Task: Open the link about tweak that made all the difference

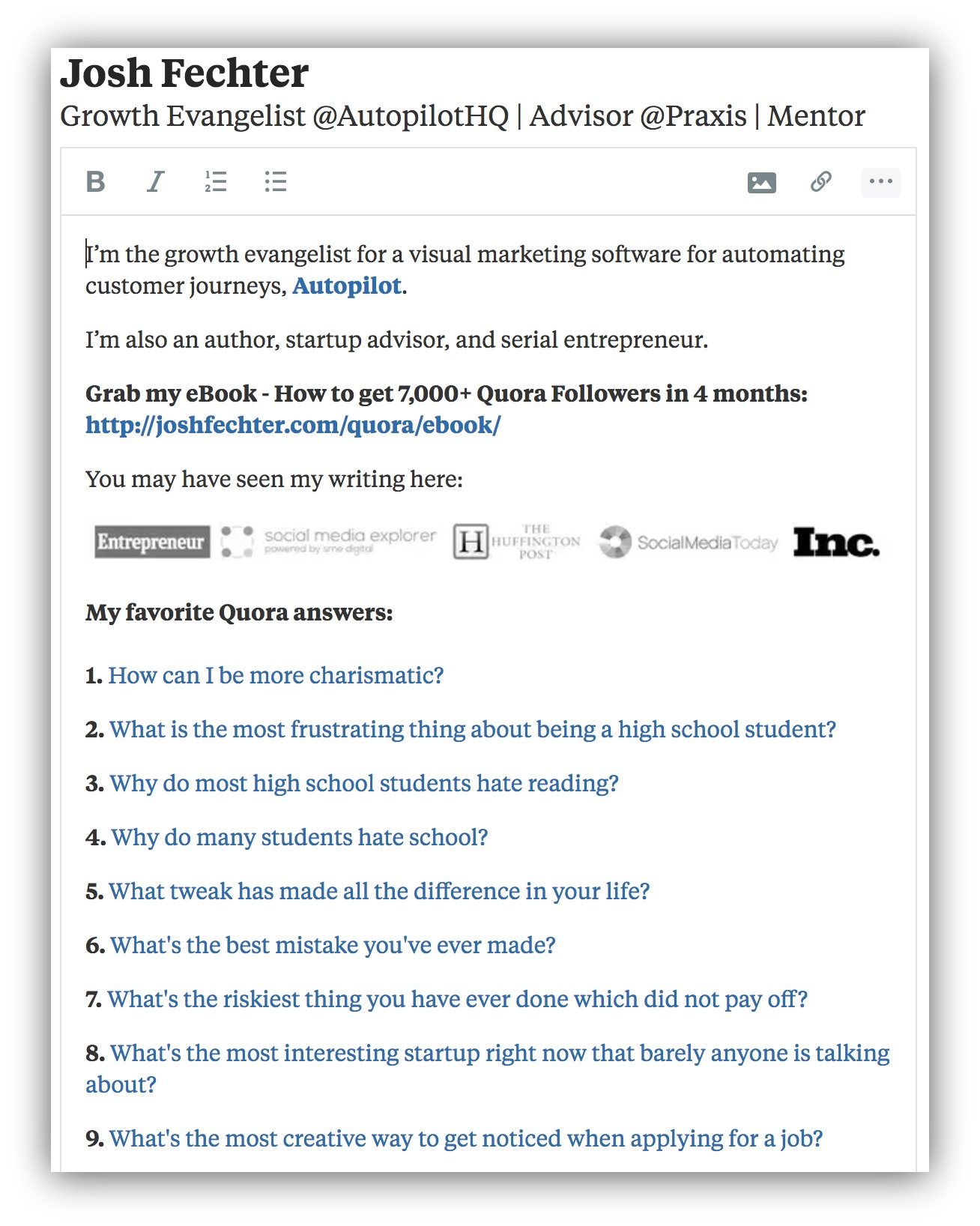Action: pos(379,891)
